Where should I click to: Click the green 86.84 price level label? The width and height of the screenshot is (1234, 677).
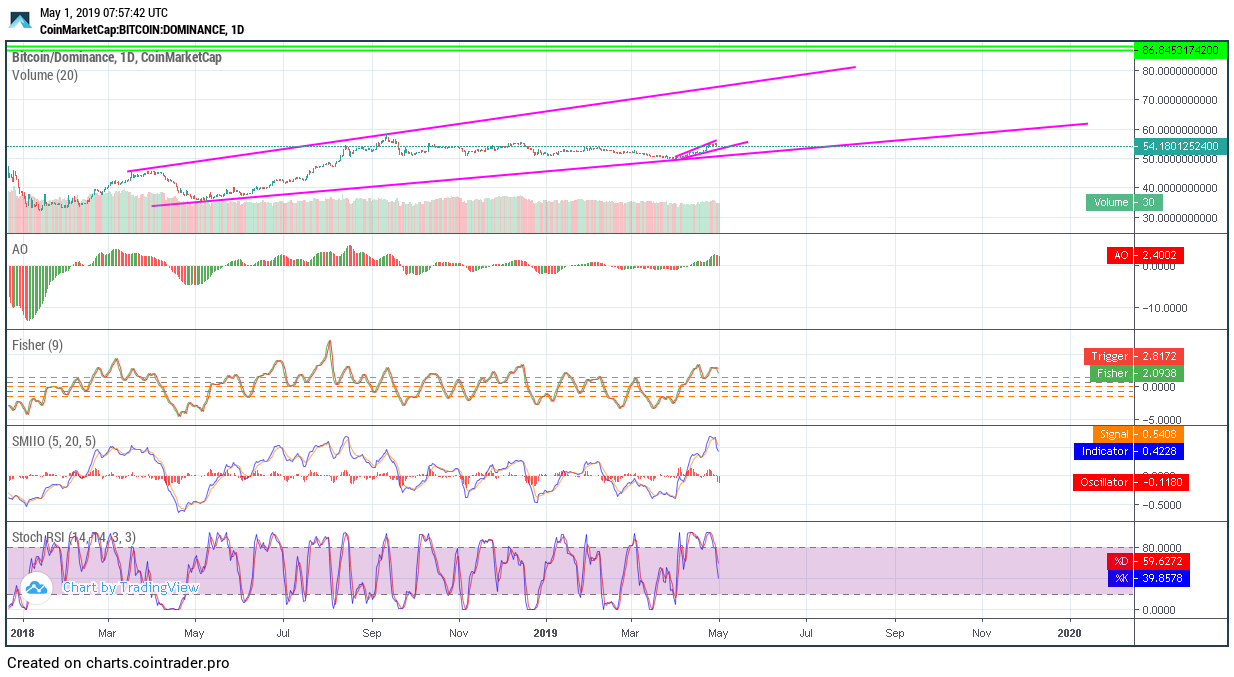[x=1180, y=50]
